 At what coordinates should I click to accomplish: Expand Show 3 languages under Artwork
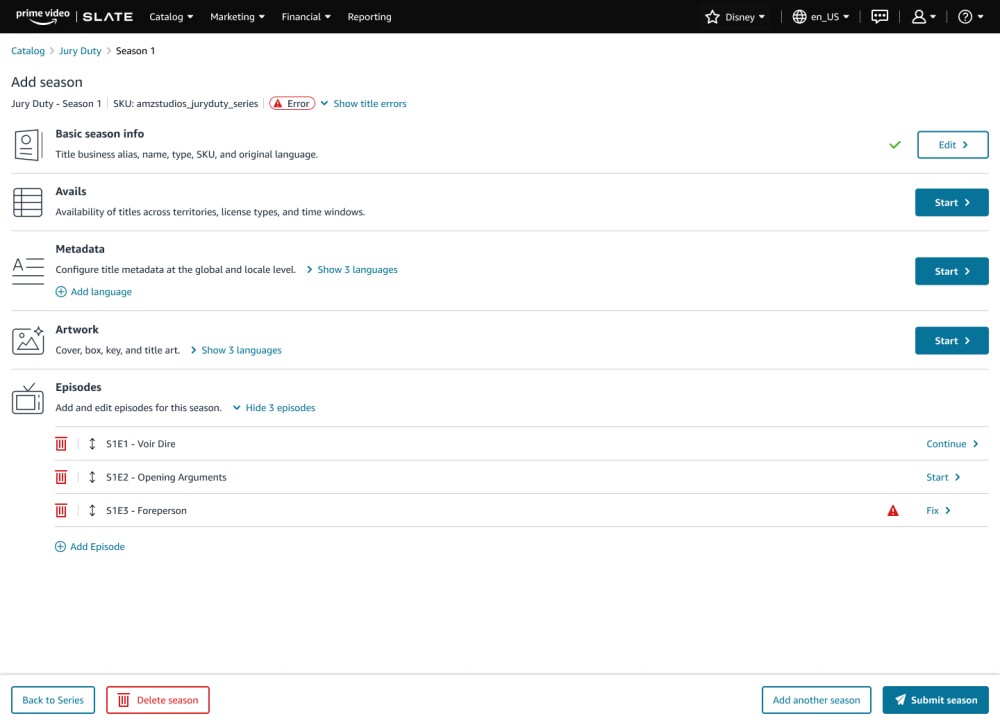(x=240, y=351)
